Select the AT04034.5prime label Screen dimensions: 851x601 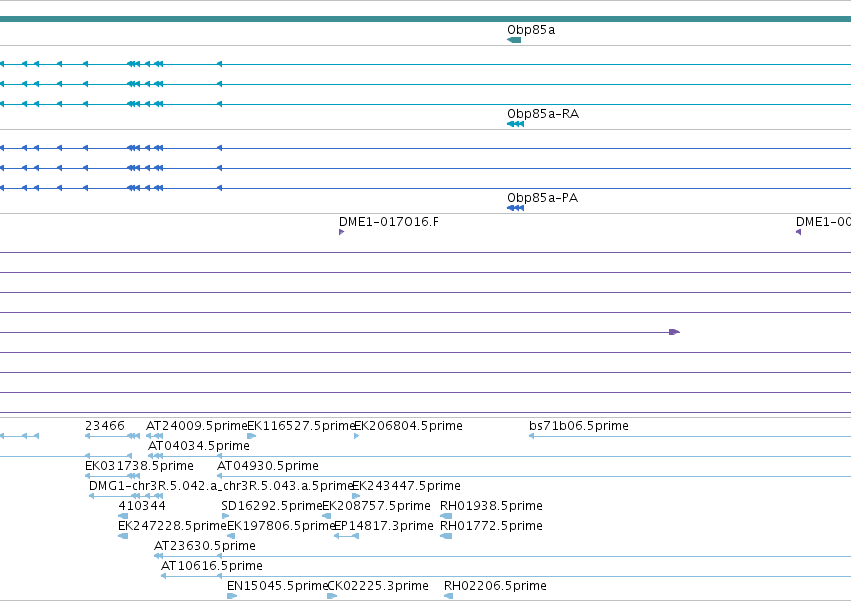point(199,446)
